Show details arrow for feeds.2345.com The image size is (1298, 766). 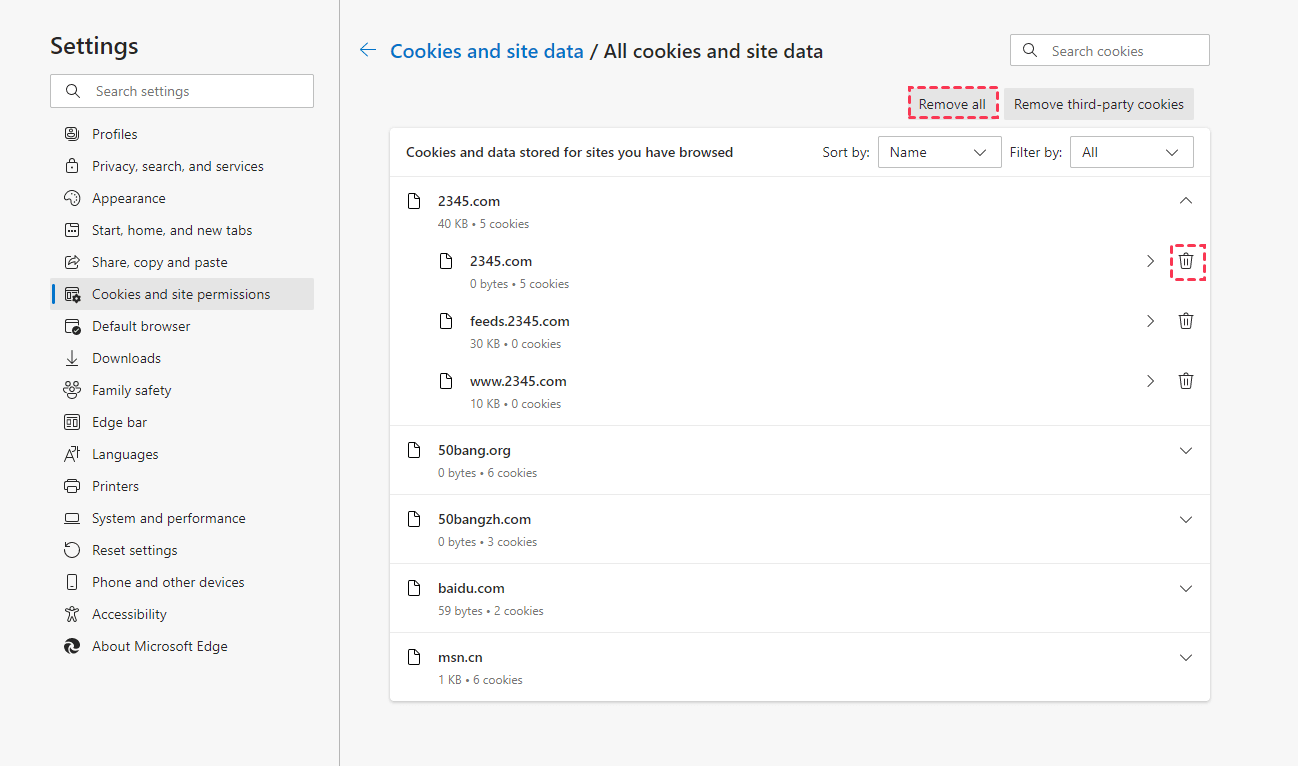(1150, 321)
